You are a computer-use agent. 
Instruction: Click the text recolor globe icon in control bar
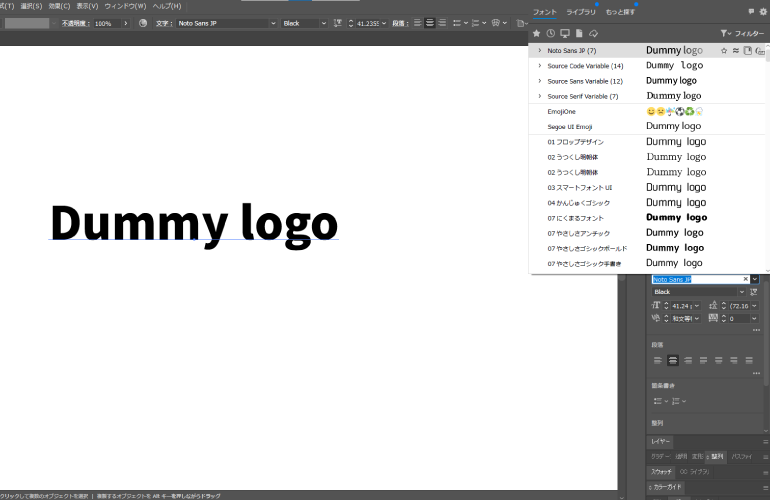143,23
